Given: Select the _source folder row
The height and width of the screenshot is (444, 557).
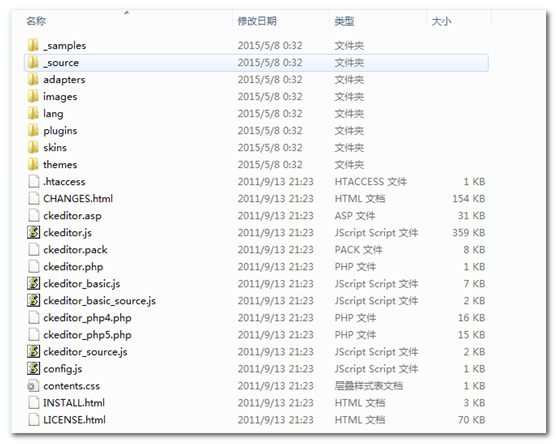Looking at the screenshot, I should [256, 63].
